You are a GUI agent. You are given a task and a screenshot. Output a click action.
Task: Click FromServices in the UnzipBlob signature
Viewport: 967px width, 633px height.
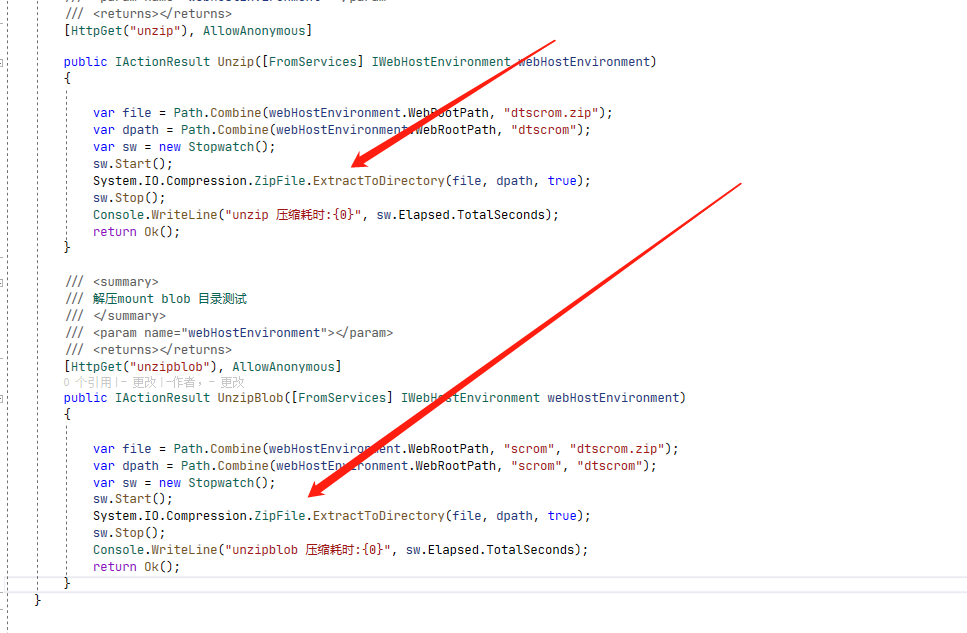342,398
